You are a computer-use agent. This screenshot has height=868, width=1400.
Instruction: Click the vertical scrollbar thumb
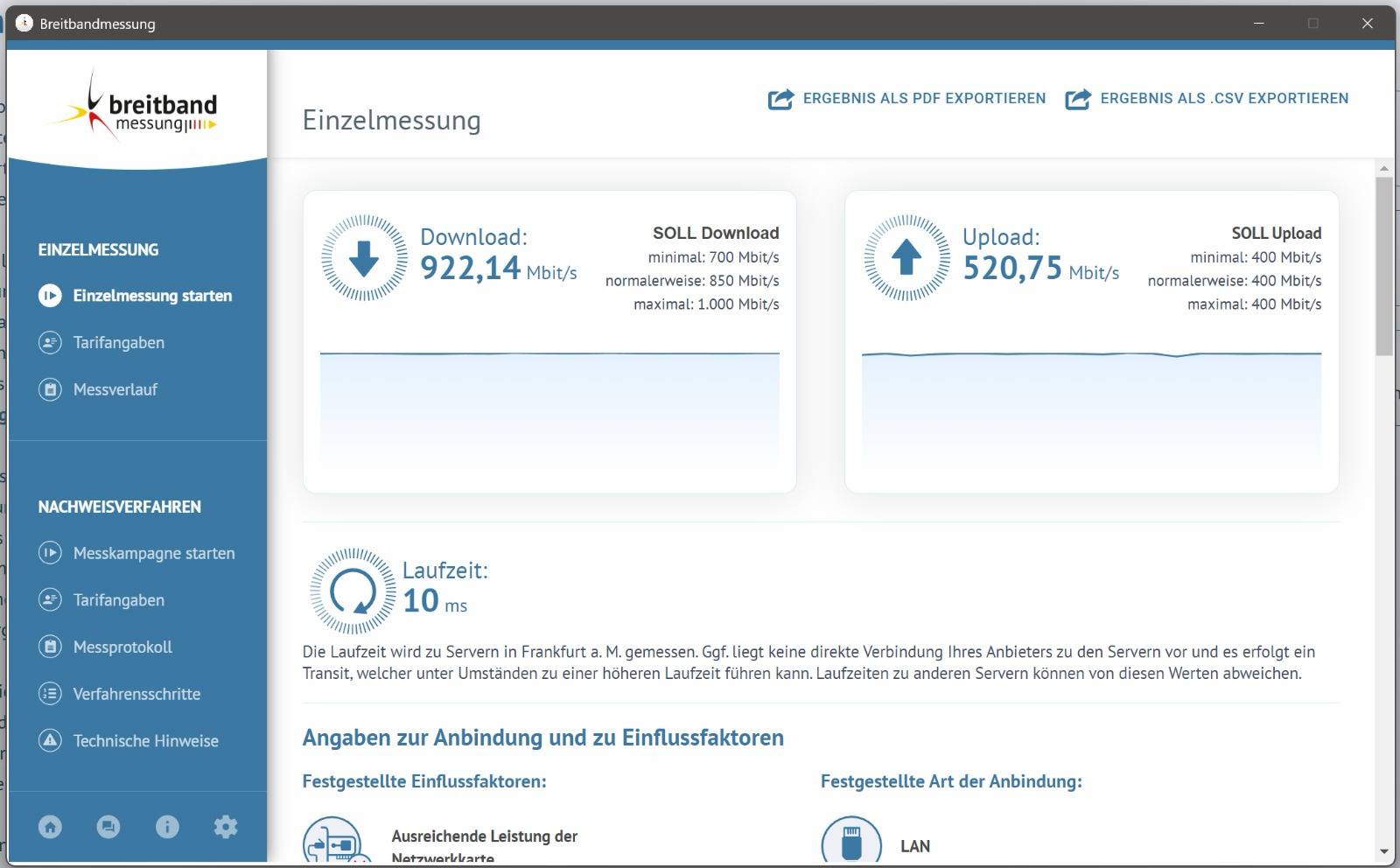point(1383,266)
